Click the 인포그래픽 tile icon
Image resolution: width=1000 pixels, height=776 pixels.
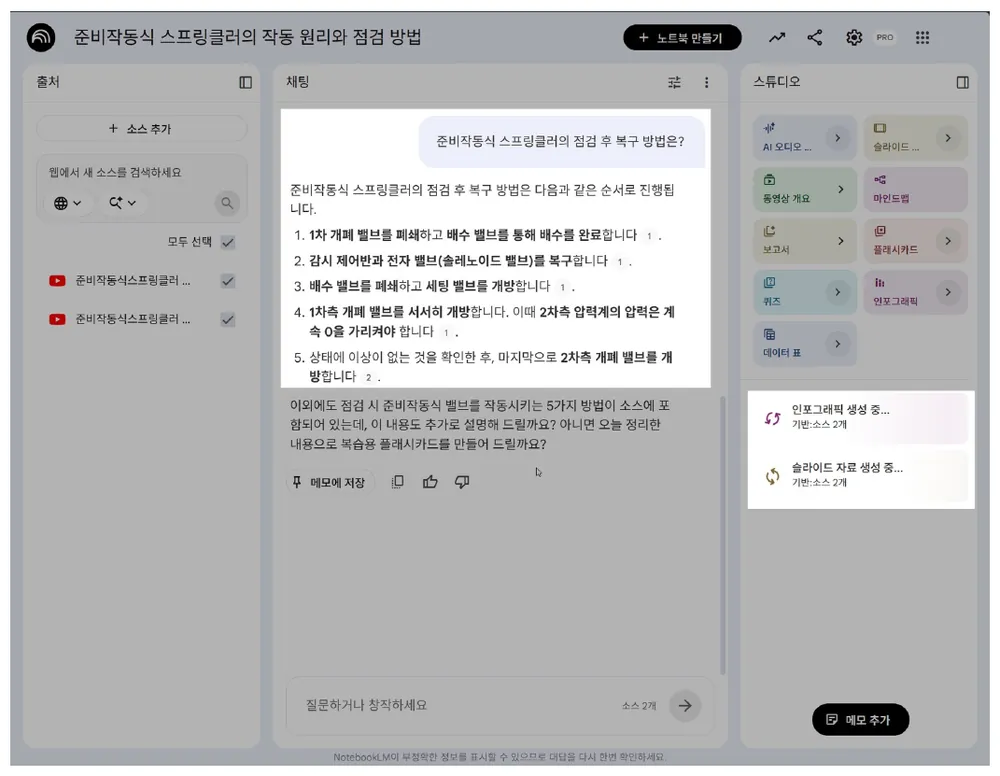[879, 282]
